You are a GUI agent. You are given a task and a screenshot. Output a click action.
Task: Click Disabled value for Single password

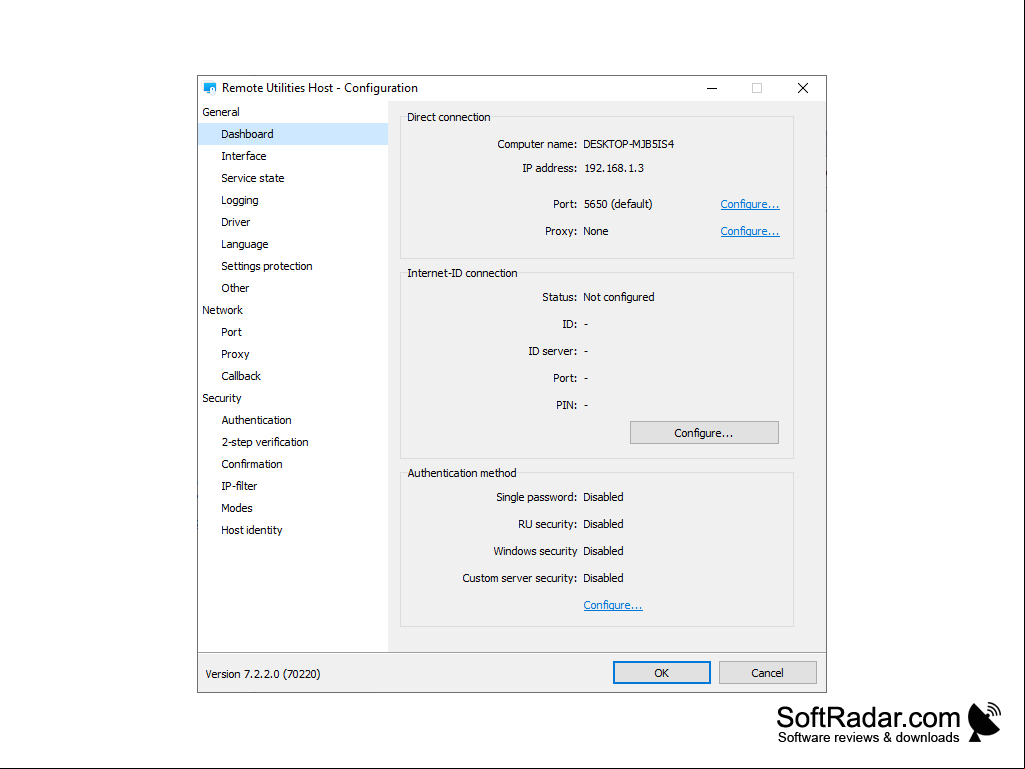603,498
